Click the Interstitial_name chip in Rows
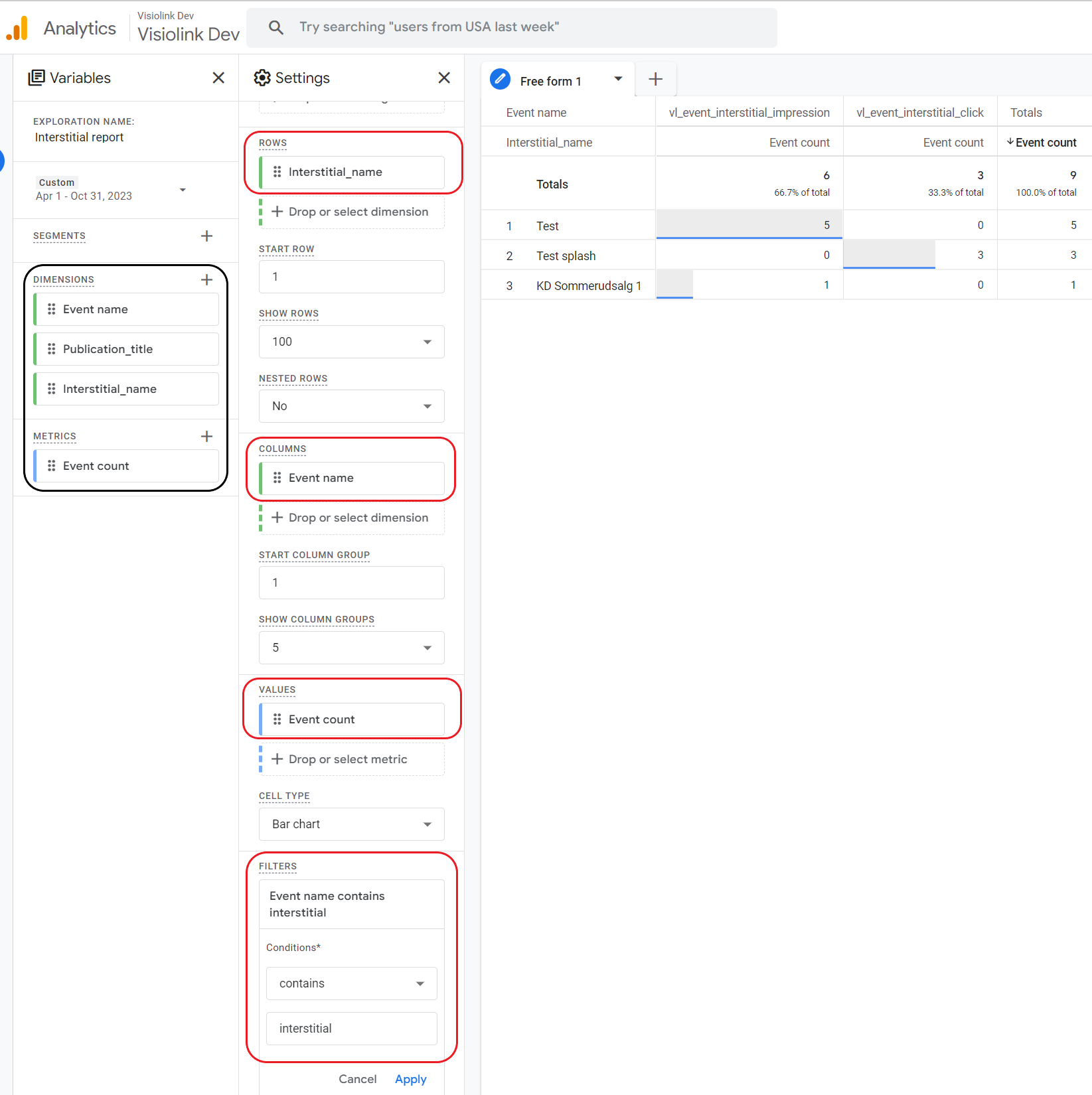Image resolution: width=1092 pixels, height=1095 pixels. 352,172
